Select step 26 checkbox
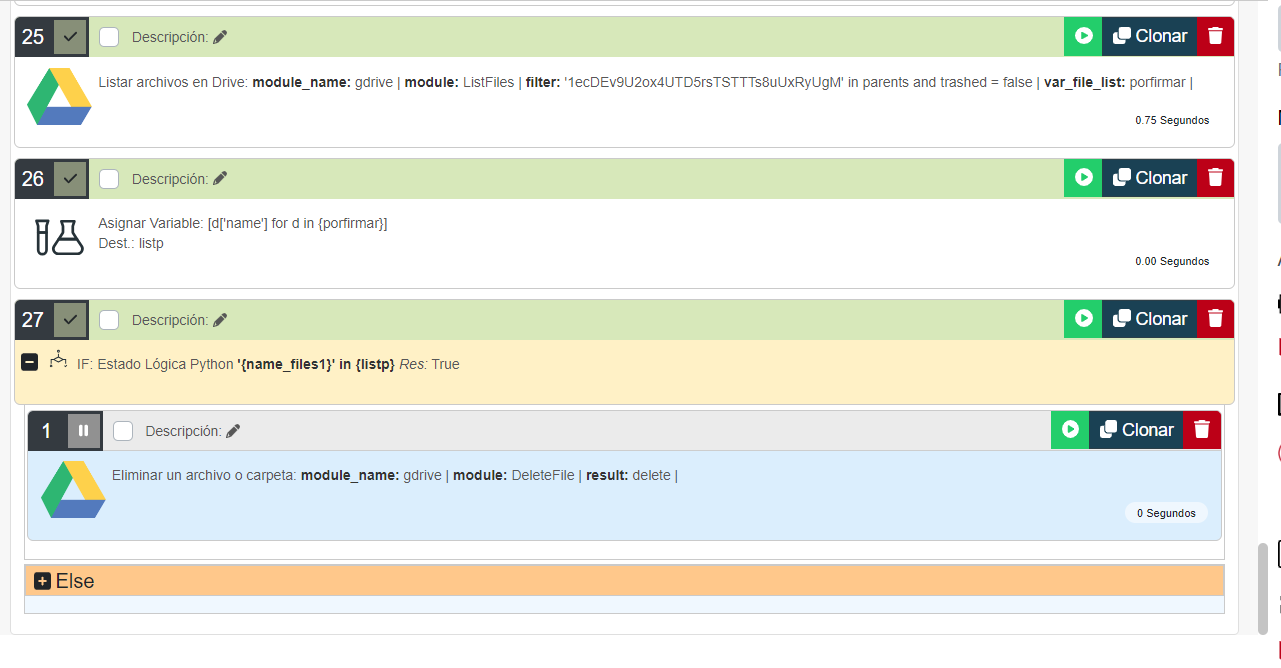 click(109, 179)
